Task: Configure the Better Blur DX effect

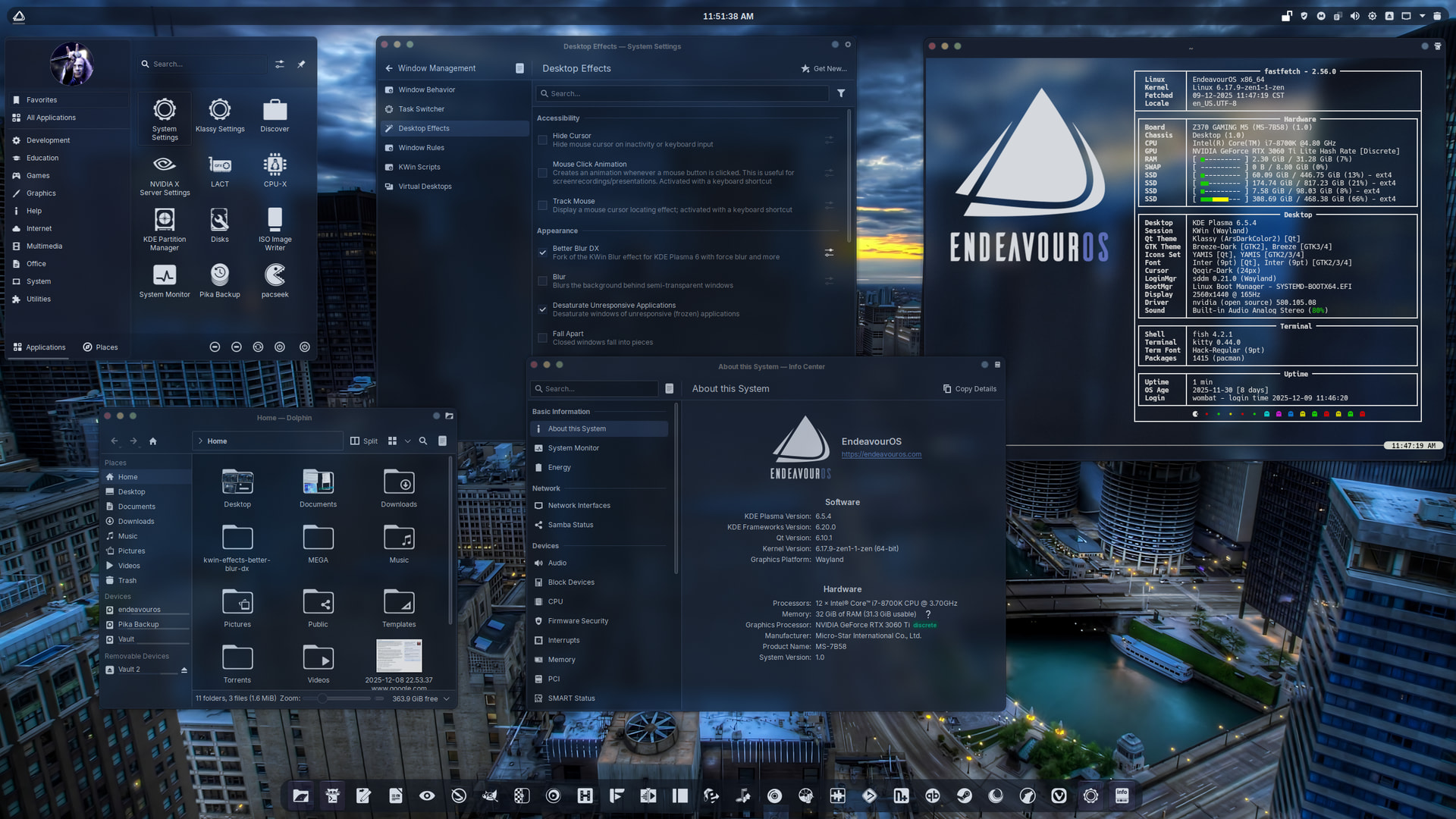Action: coord(830,253)
